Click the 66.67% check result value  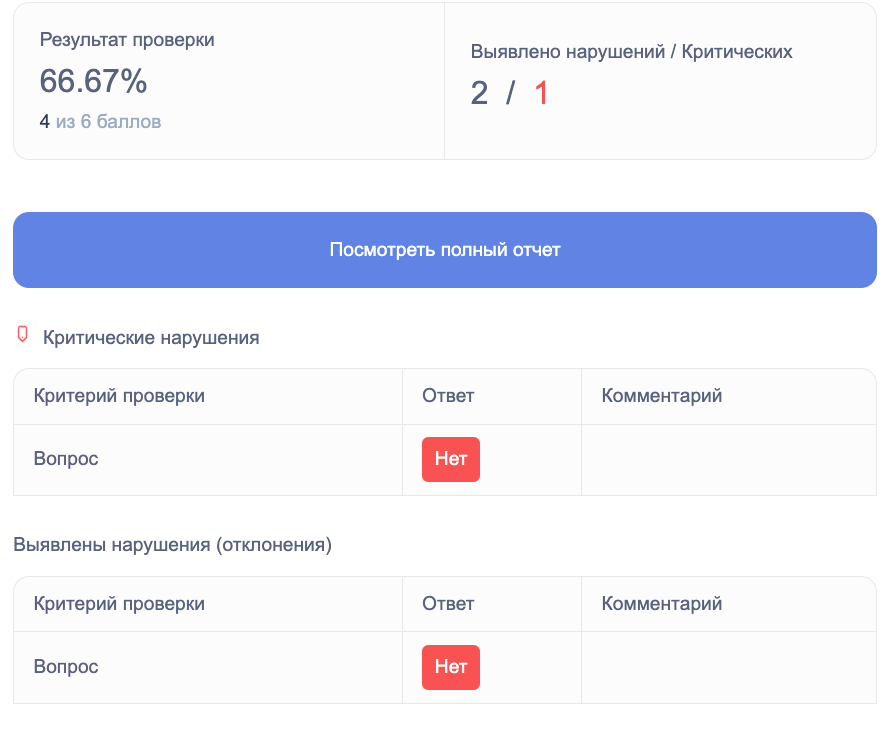(93, 82)
